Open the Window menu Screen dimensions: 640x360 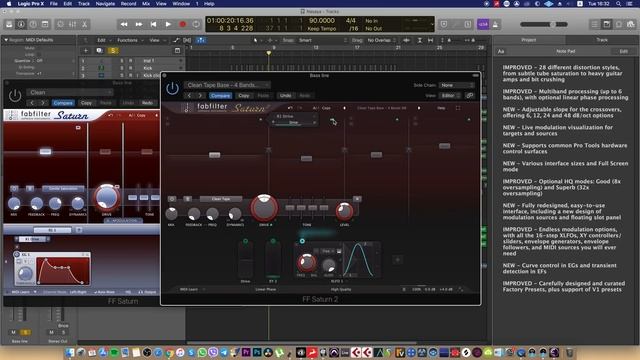point(181,4)
